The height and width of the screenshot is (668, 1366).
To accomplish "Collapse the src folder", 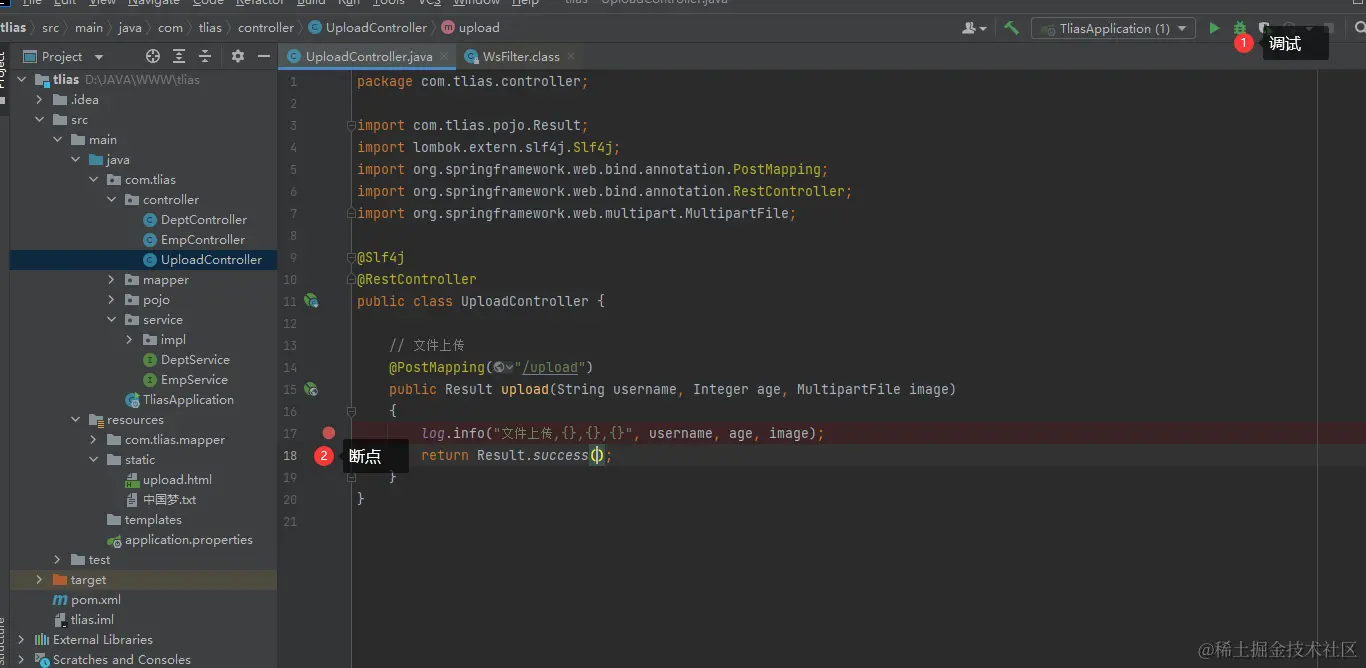I will tap(39, 119).
